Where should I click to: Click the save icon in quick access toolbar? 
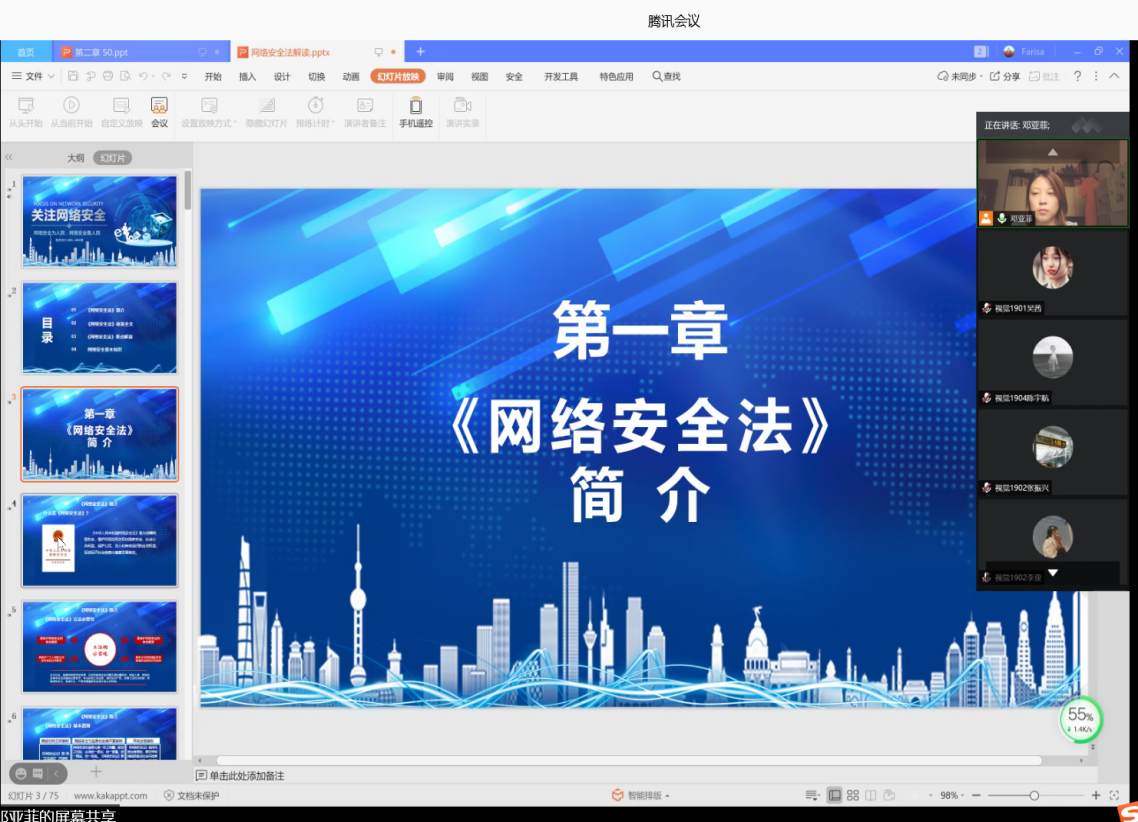coord(74,76)
